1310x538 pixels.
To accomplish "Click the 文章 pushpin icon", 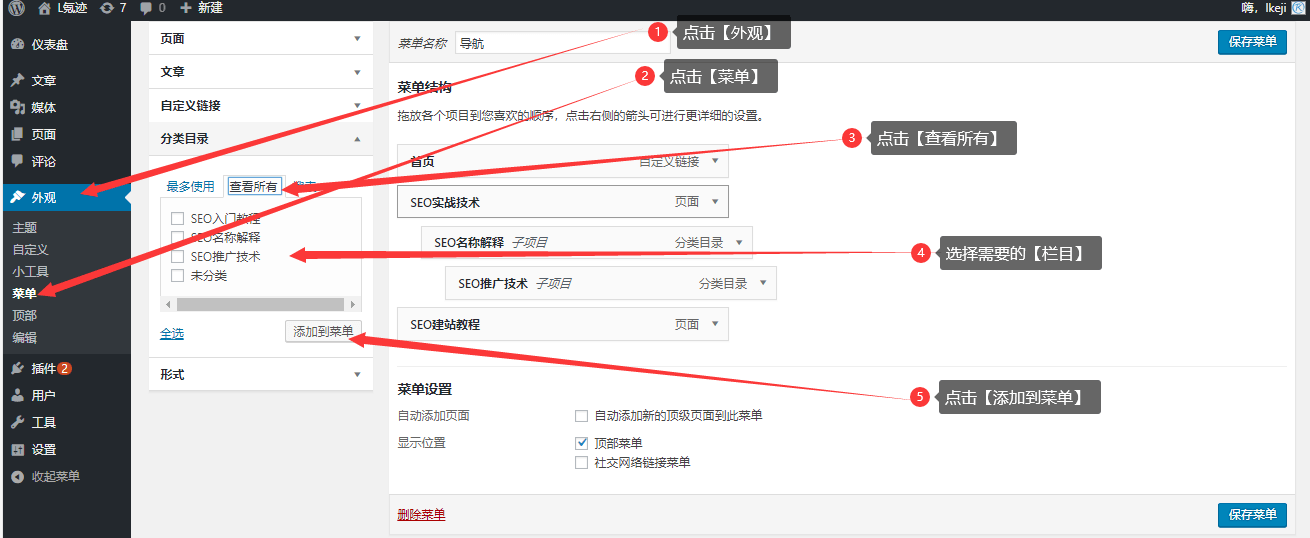I will coord(17,81).
